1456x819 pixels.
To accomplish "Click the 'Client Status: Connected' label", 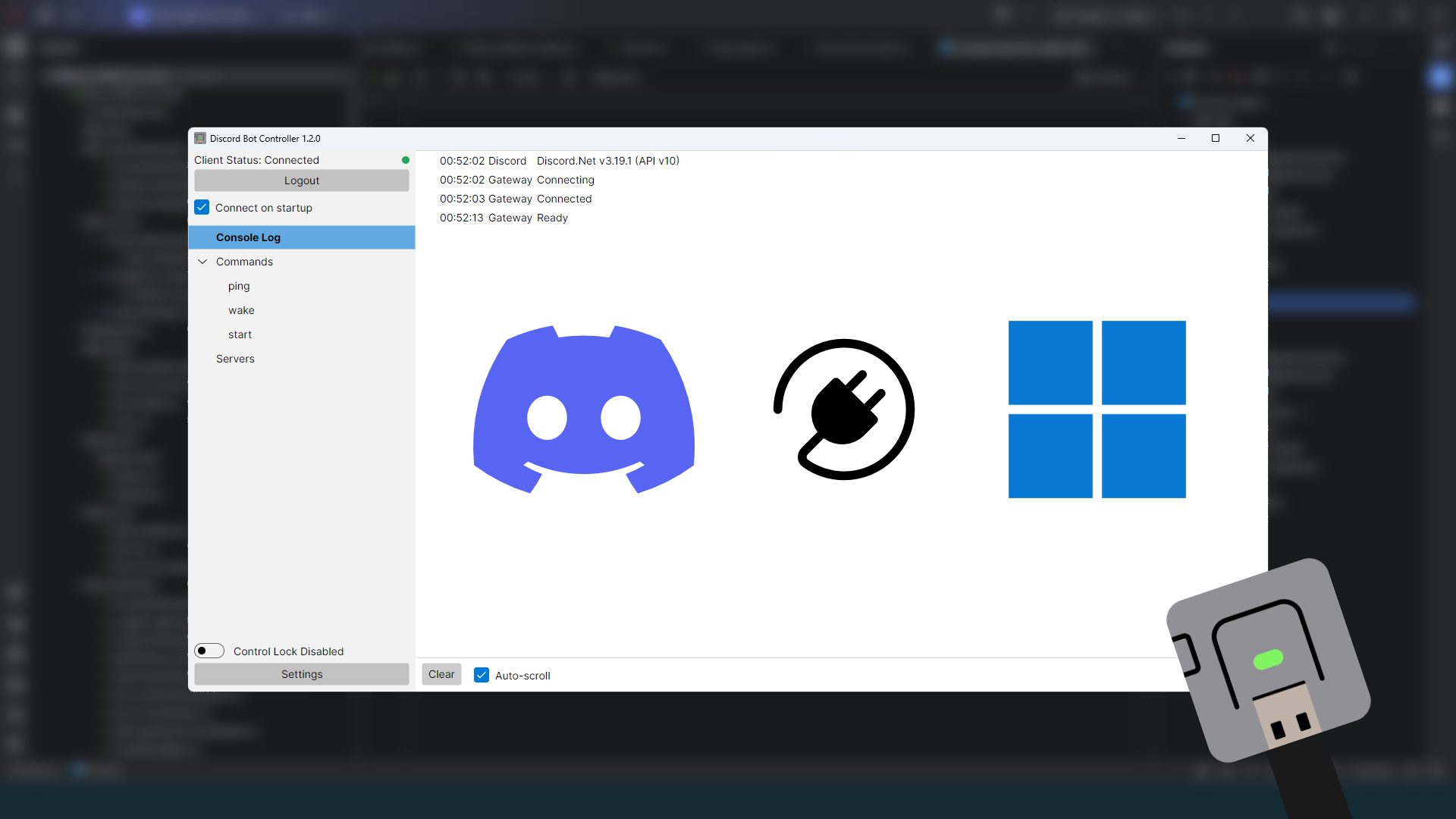I will pos(256,160).
